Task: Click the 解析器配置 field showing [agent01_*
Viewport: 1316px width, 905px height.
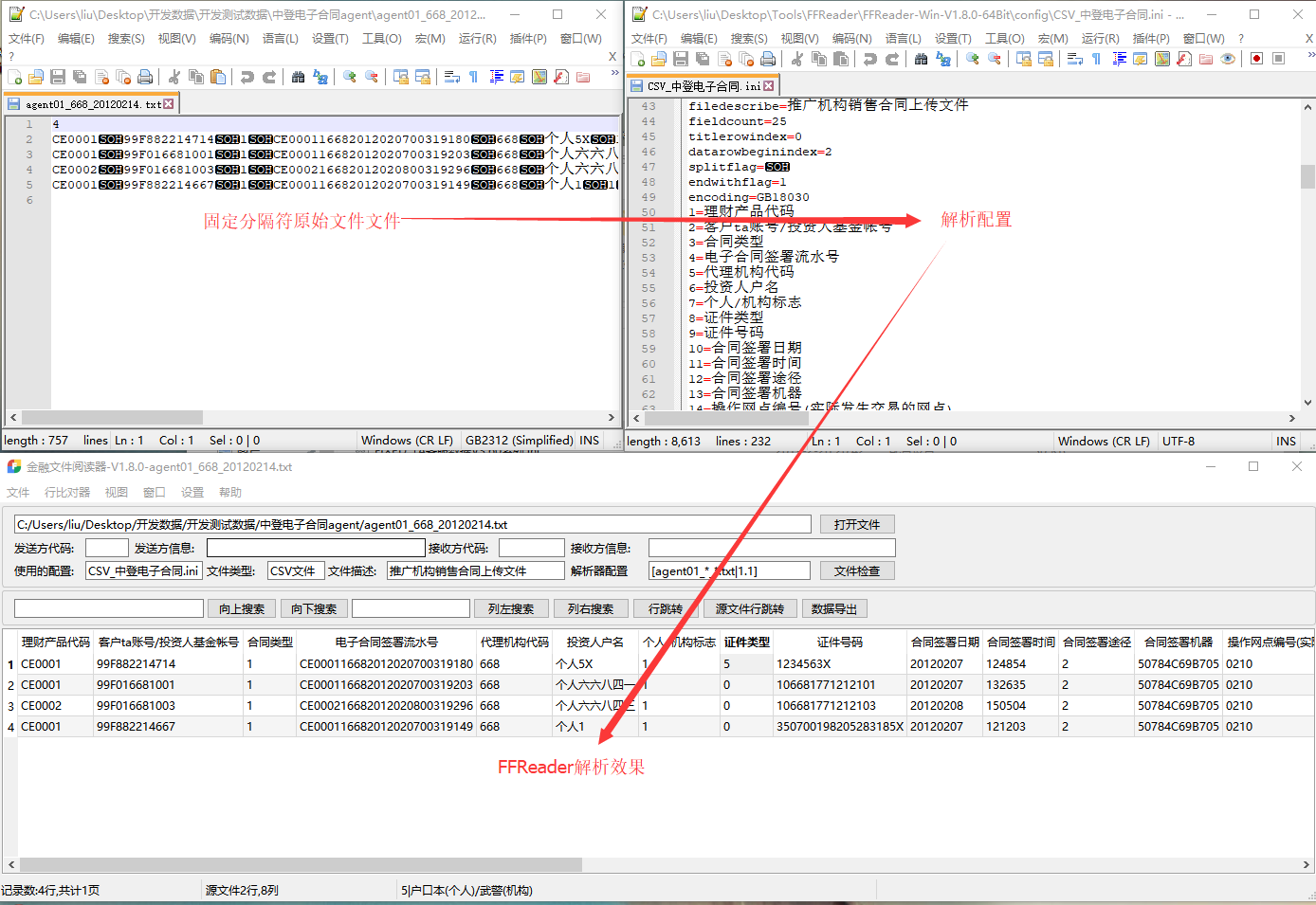Action: tap(729, 570)
